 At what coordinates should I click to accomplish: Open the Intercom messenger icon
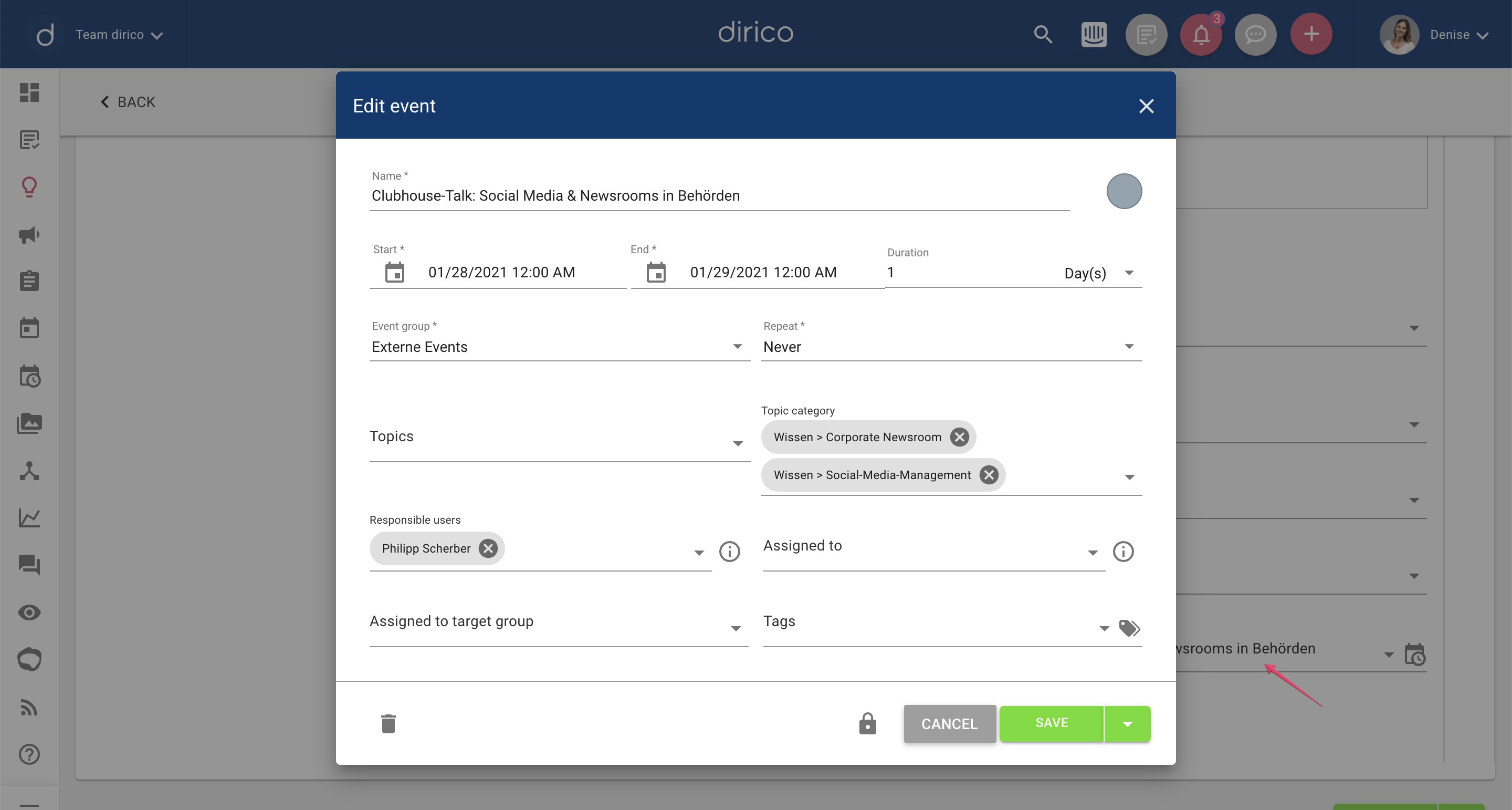pos(1095,34)
